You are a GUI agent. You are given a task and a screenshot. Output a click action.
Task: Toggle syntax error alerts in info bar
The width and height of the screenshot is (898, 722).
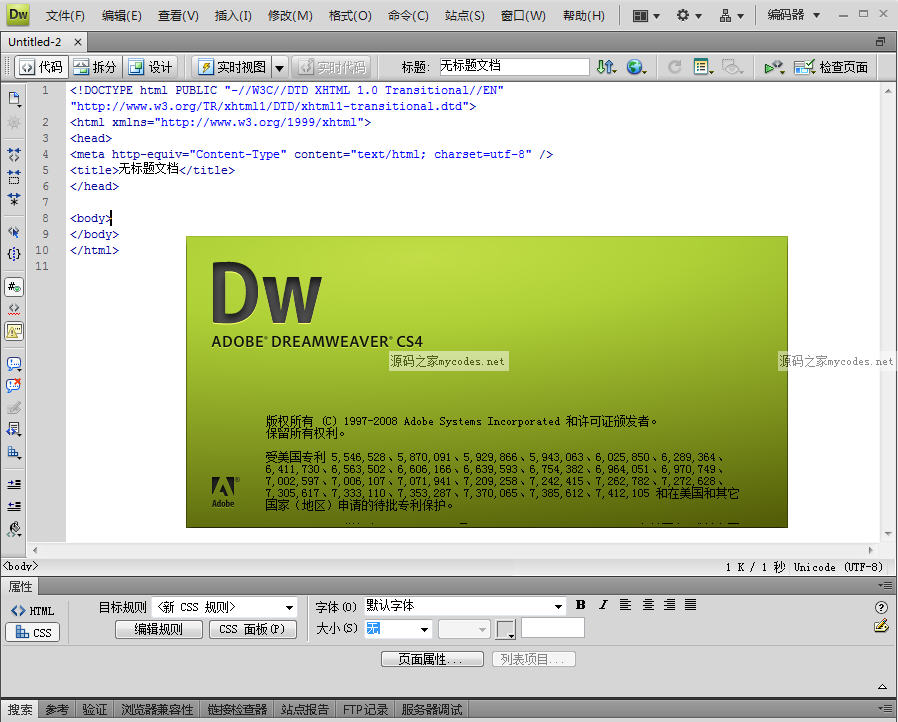(x=14, y=331)
